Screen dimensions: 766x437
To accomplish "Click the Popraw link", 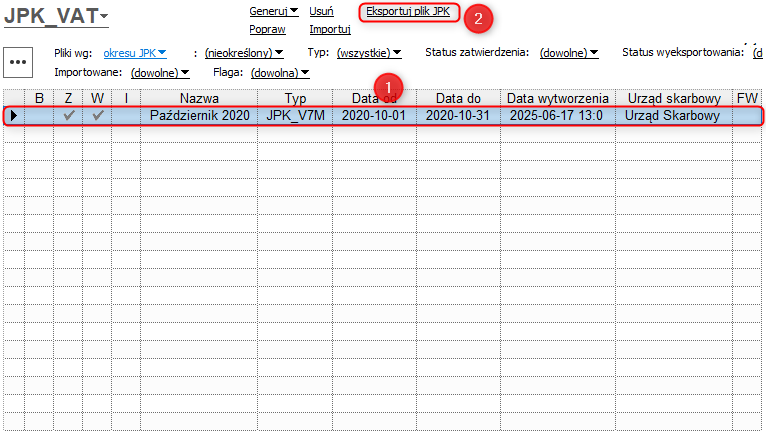I will [x=267, y=29].
